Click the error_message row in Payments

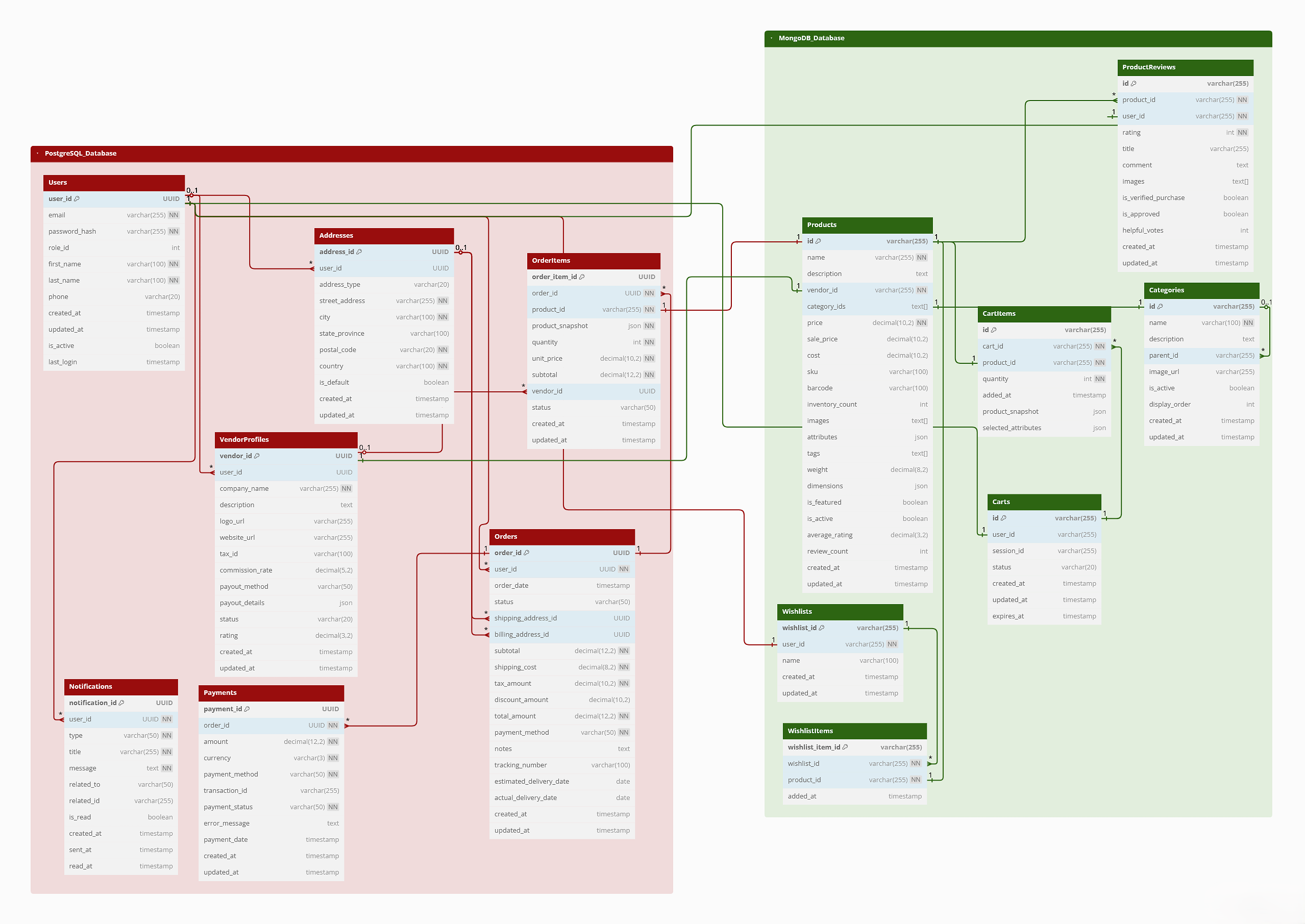[x=272, y=823]
